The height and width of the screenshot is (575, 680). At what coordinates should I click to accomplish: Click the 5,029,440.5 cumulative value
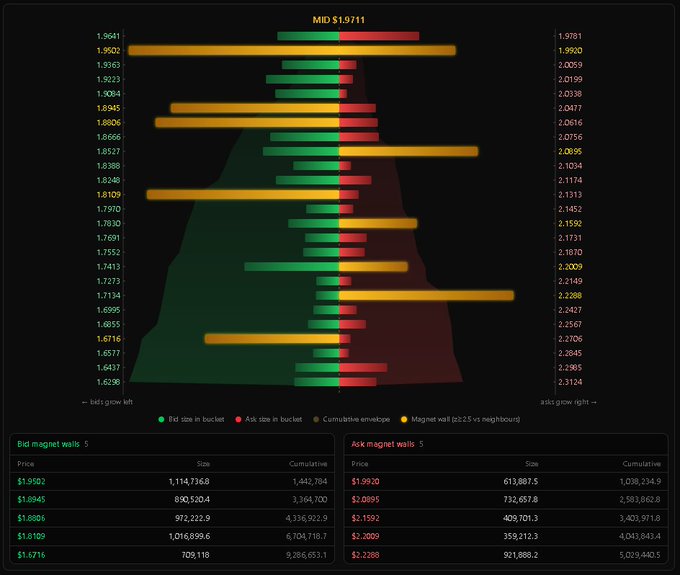tap(640, 555)
